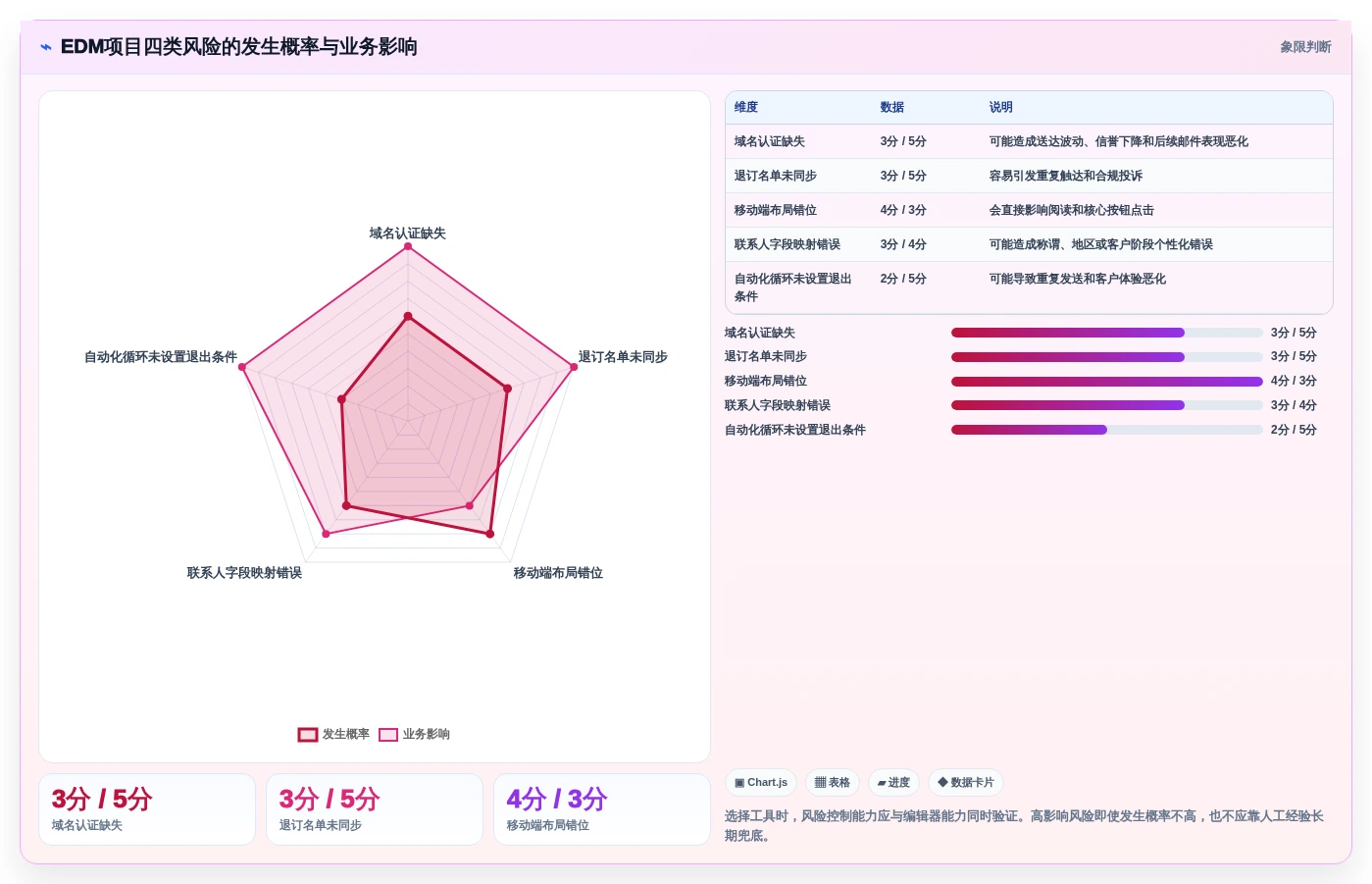Click description 可能造成称谓、地区或客户阶段个性化错误
This screenshot has width=1372, height=884.
(1101, 245)
